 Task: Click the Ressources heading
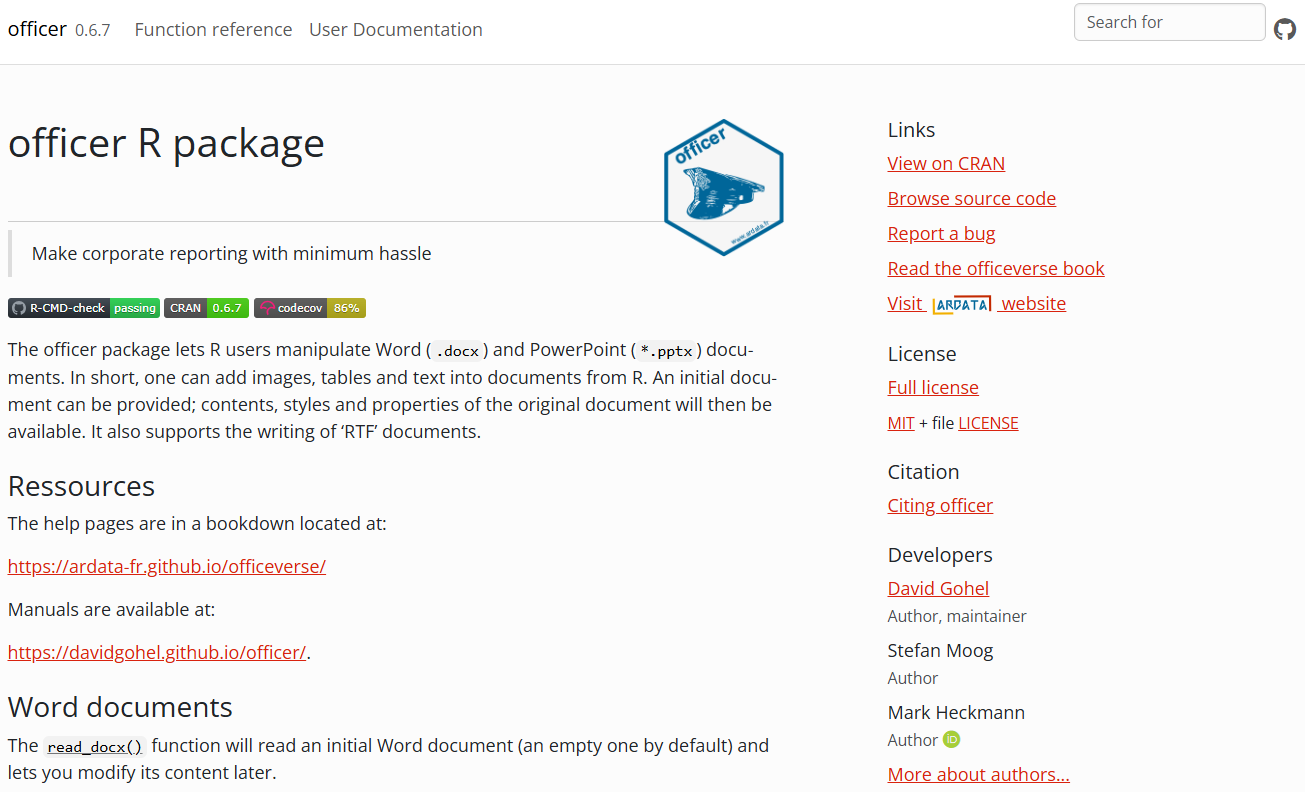tap(82, 486)
